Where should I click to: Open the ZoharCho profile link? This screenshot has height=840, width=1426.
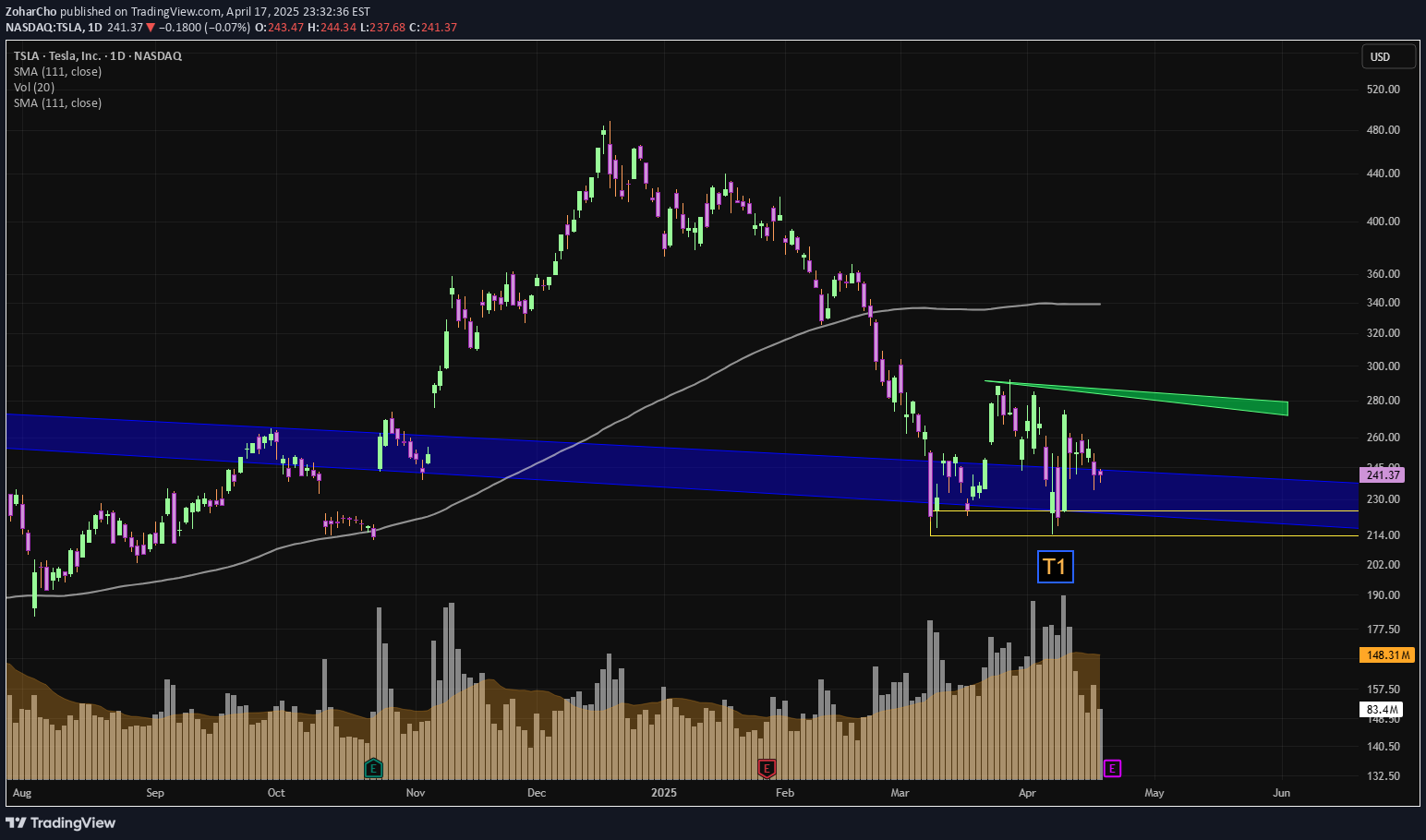point(30,11)
